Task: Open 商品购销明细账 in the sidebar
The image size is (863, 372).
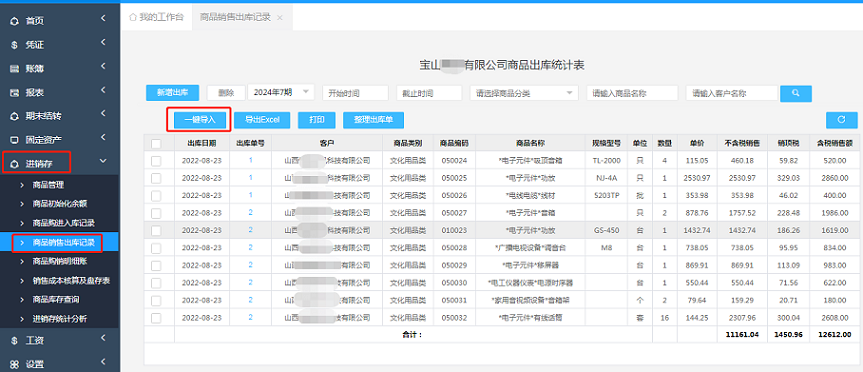Action: coord(60,261)
